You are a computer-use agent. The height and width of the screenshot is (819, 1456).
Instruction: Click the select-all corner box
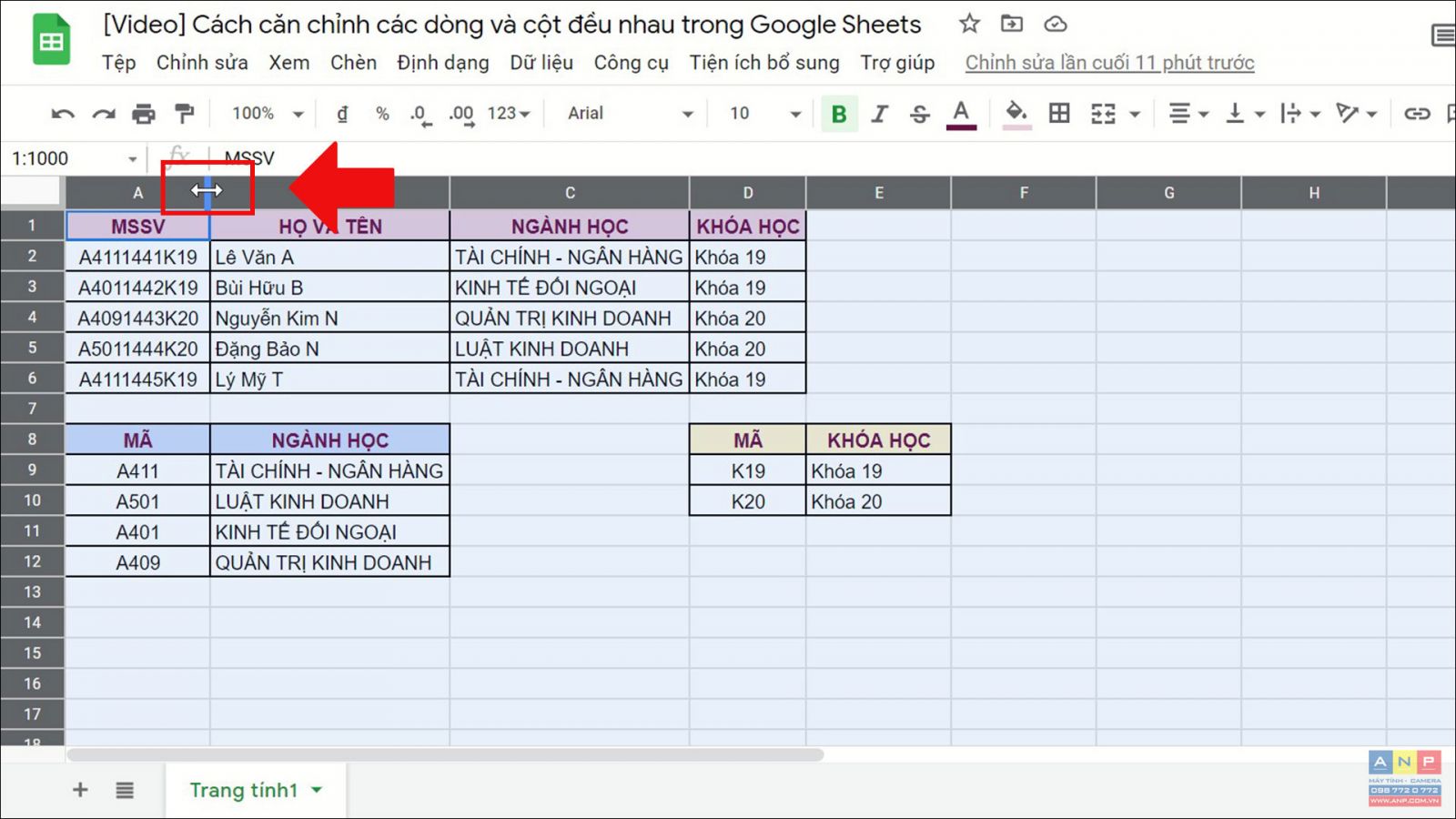[x=32, y=192]
